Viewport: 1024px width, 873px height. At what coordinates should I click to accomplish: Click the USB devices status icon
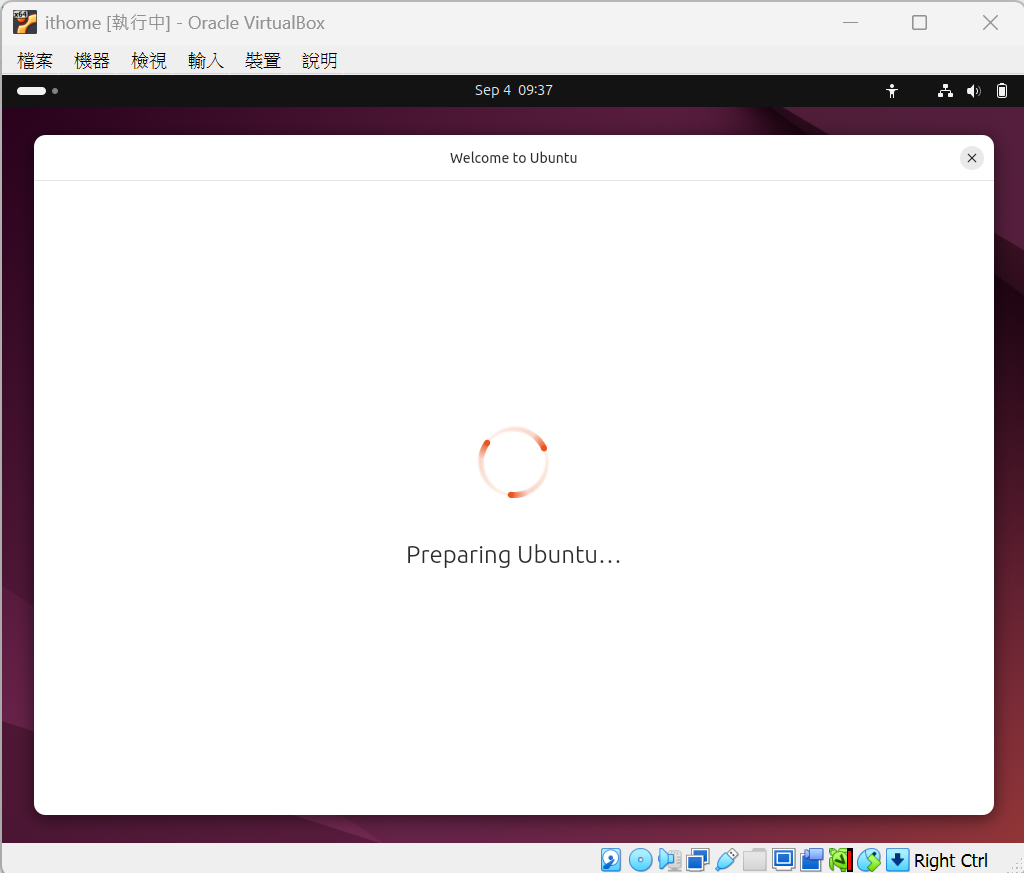(726, 859)
